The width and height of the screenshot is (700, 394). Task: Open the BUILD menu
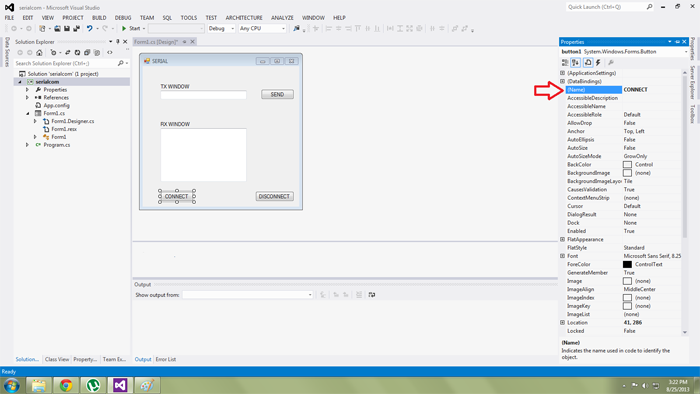(99, 18)
